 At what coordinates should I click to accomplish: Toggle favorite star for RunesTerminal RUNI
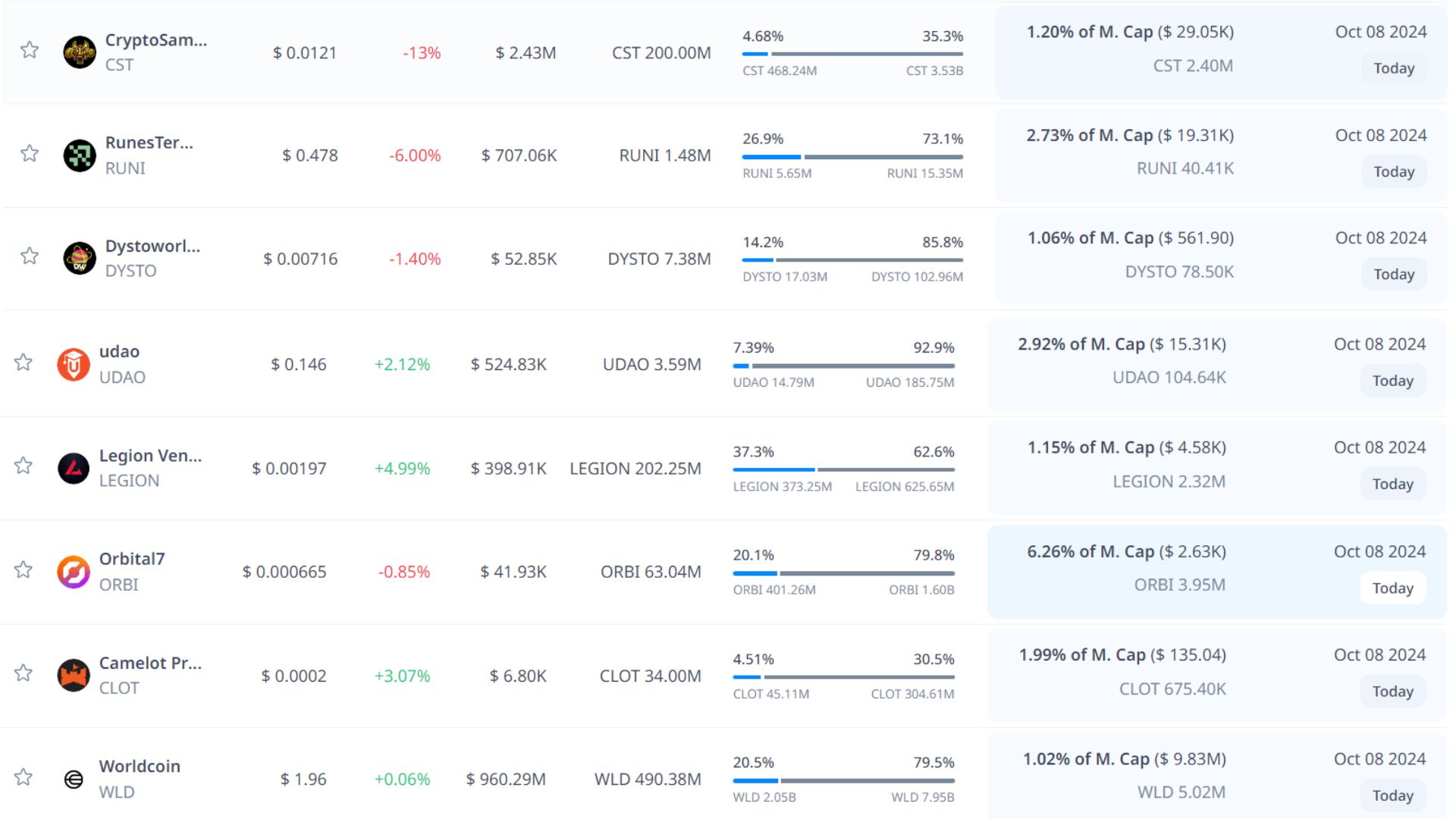pos(30,153)
